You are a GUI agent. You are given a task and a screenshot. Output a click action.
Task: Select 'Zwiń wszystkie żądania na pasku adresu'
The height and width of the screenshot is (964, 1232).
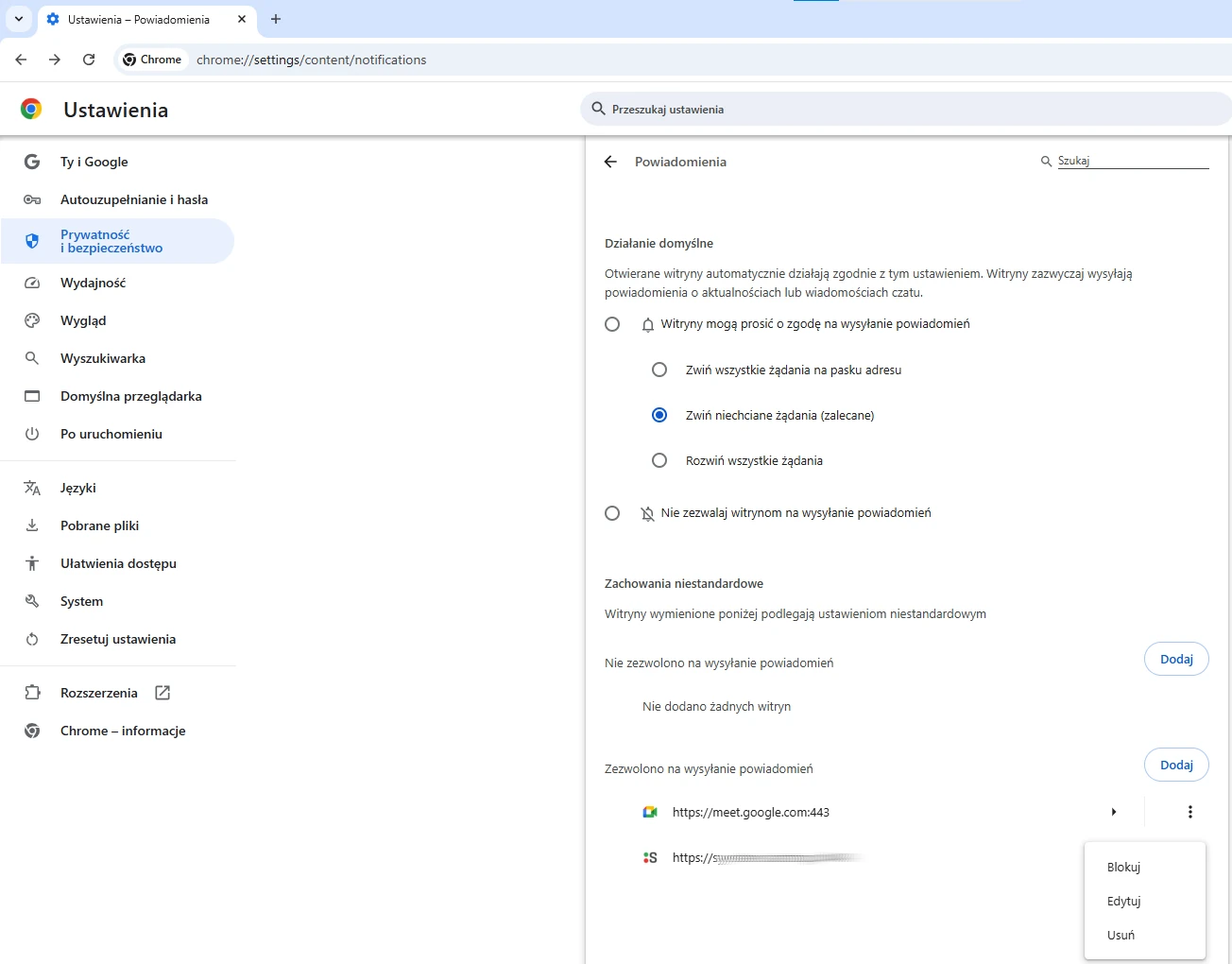point(659,370)
